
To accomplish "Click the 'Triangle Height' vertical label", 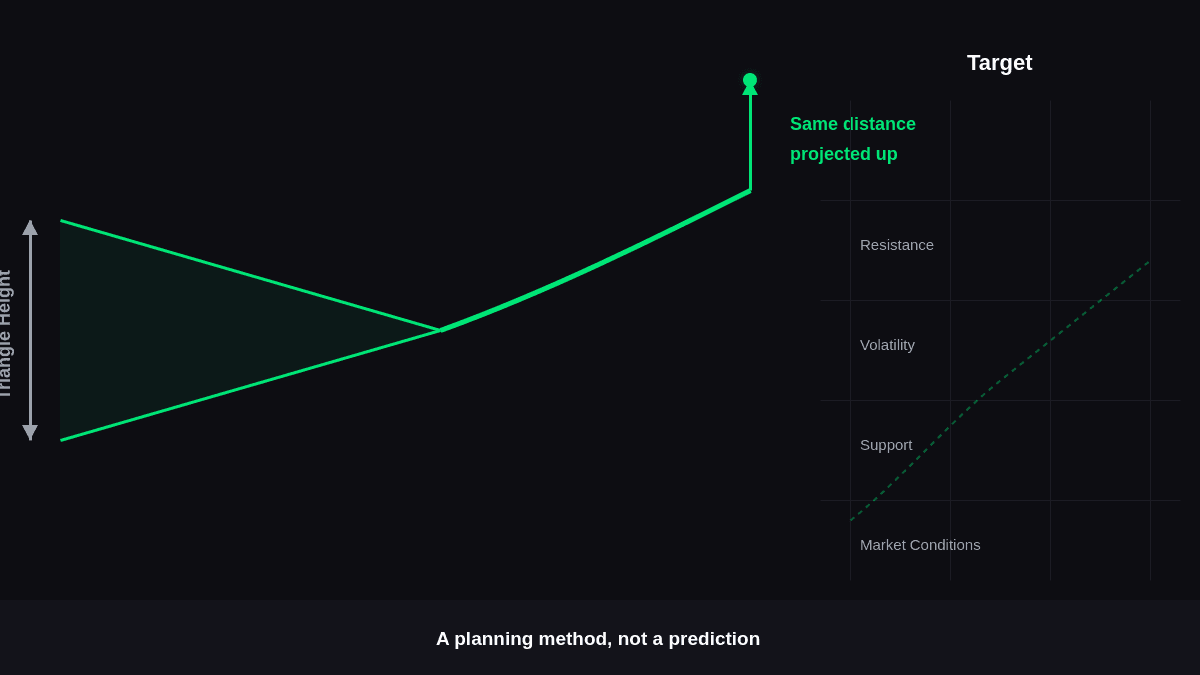I will [5, 333].
